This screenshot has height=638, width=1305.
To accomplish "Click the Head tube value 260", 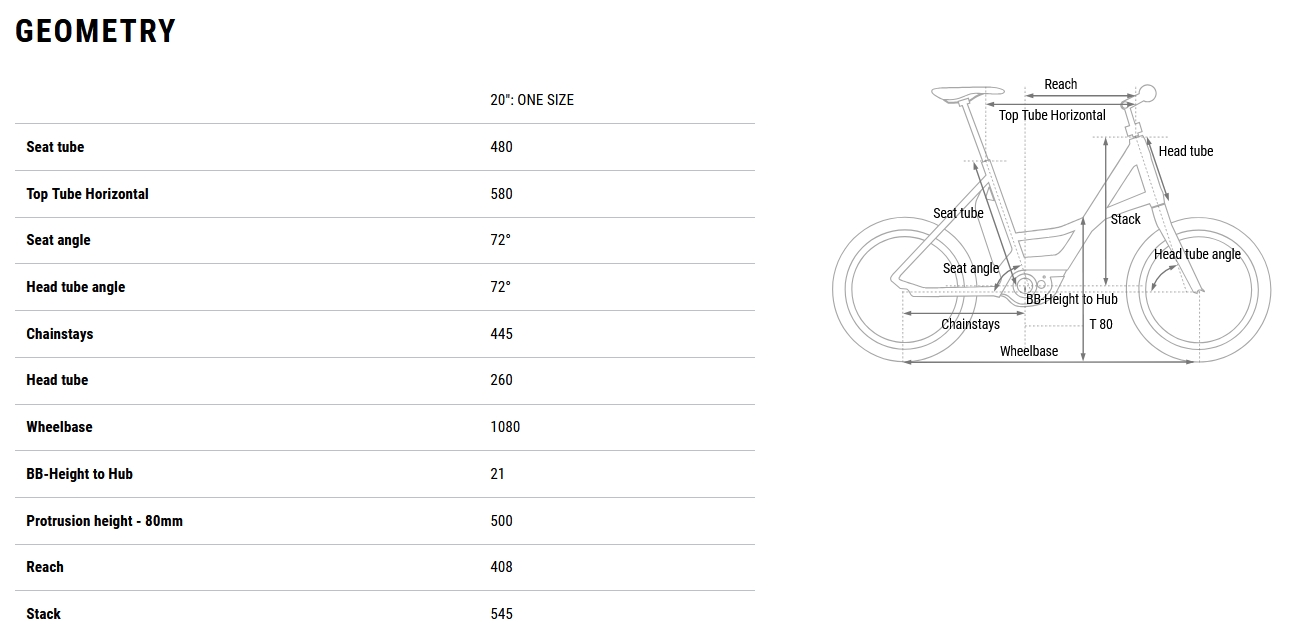I will [x=501, y=380].
